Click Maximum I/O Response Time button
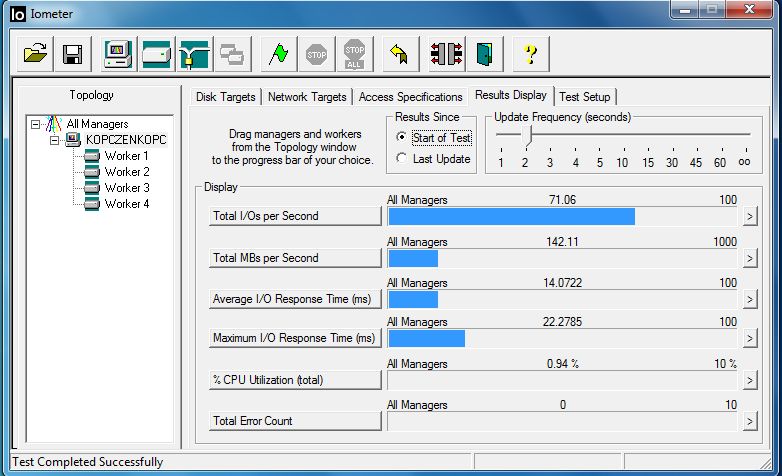This screenshot has height=476, width=782. click(x=295, y=338)
